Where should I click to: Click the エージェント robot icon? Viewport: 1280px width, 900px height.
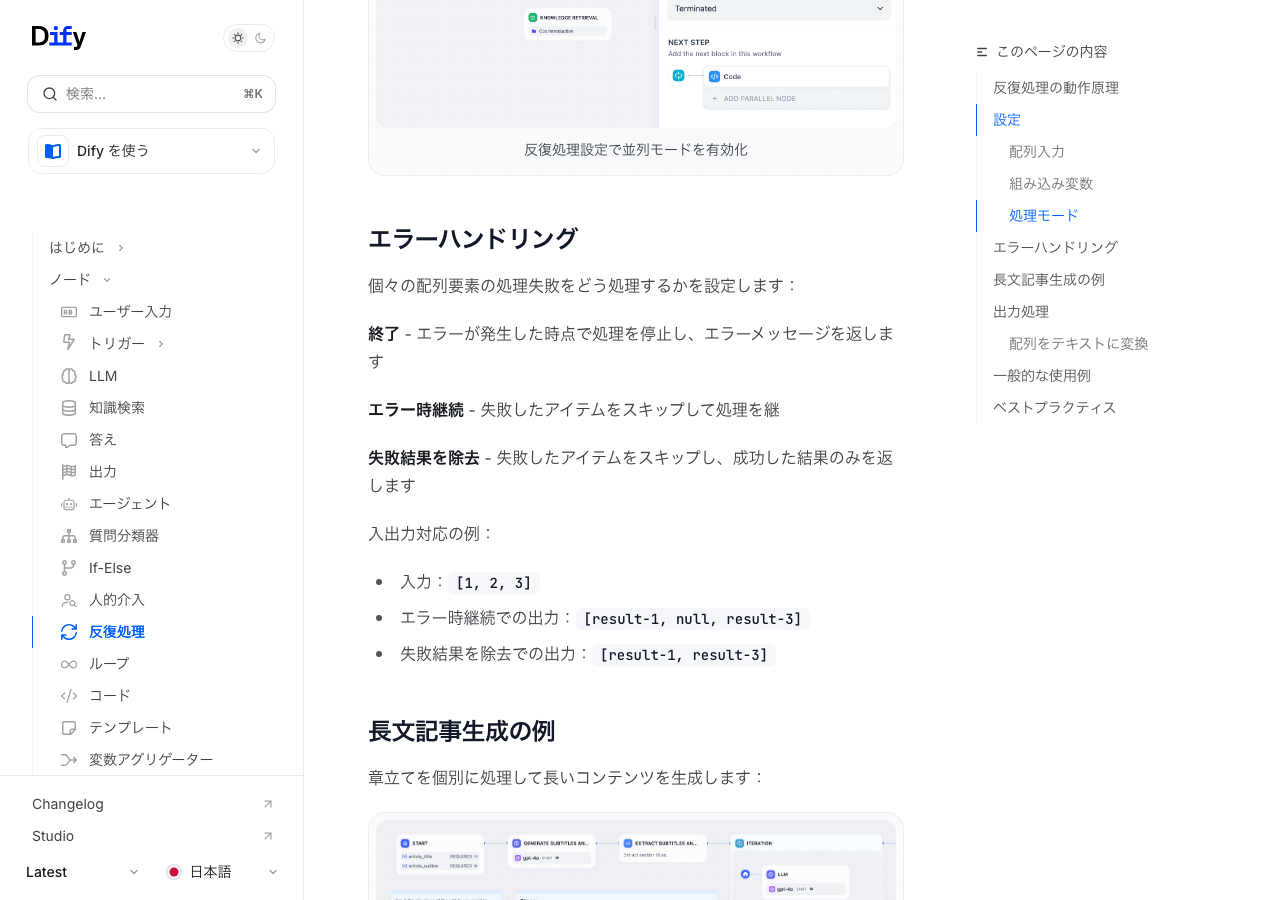tap(69, 504)
